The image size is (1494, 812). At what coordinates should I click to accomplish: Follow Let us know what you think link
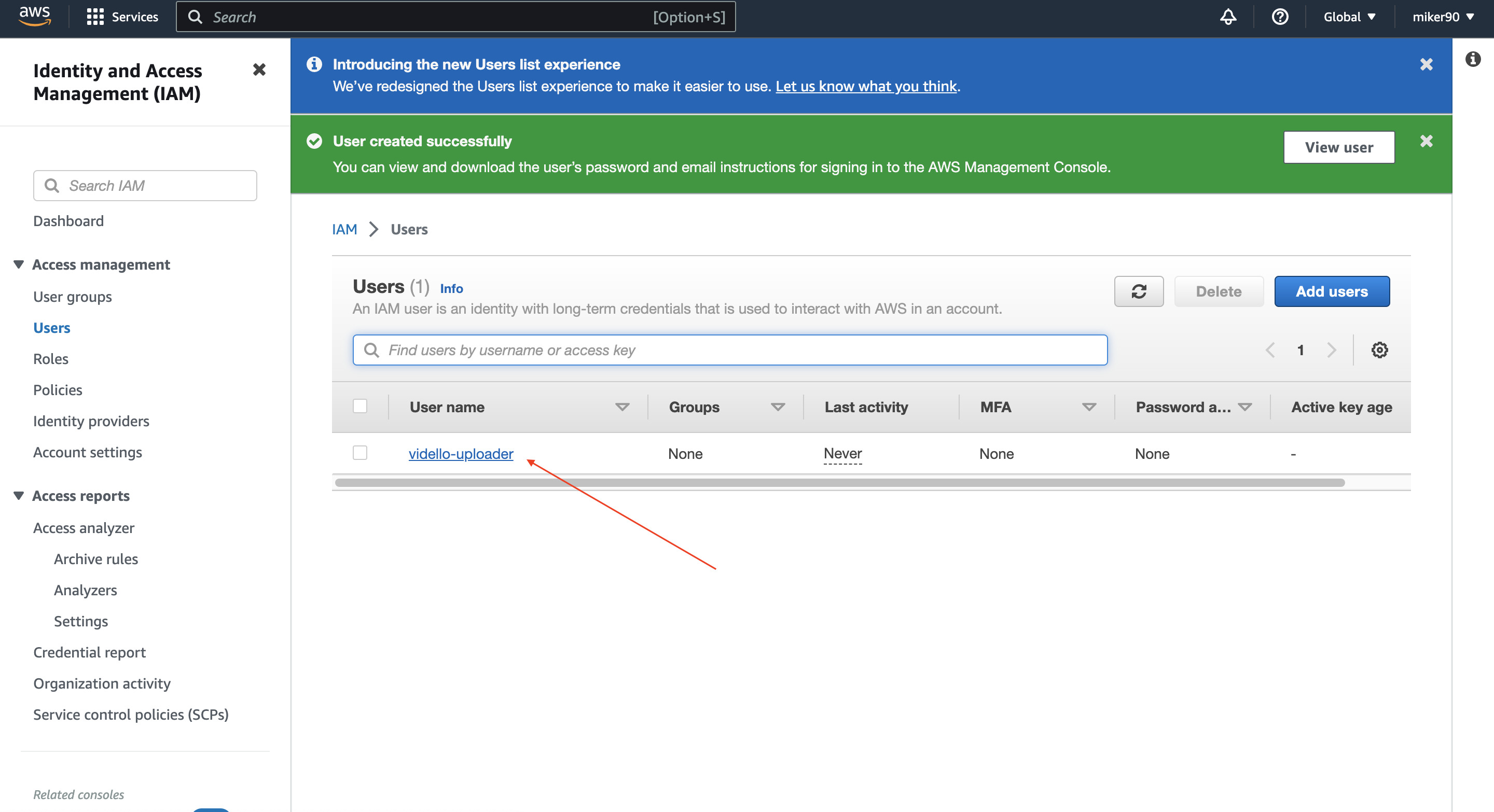pos(866,87)
